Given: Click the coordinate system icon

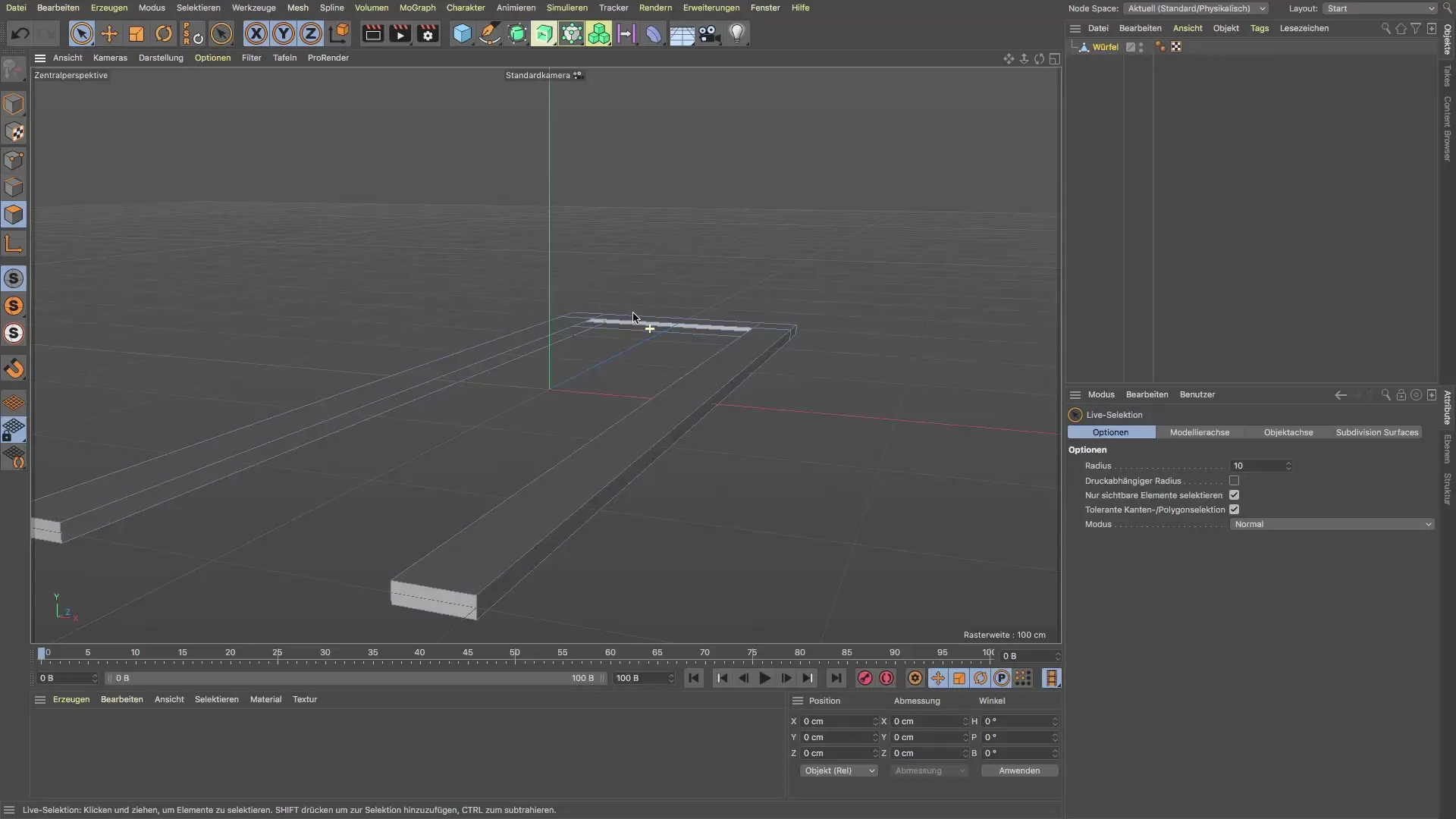Looking at the screenshot, I should (x=339, y=33).
